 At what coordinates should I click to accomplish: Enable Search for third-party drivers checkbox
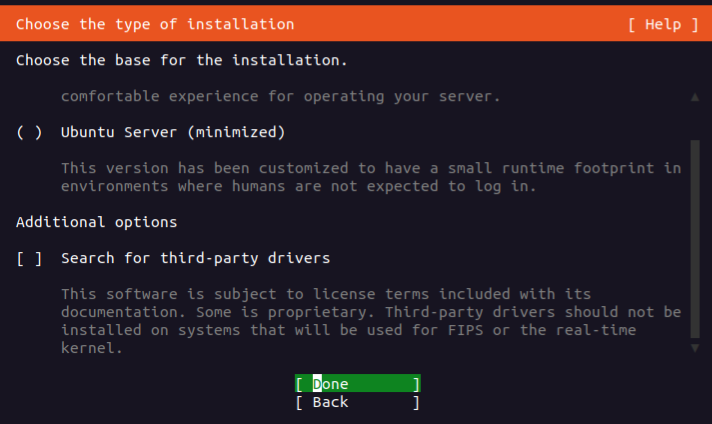30,258
